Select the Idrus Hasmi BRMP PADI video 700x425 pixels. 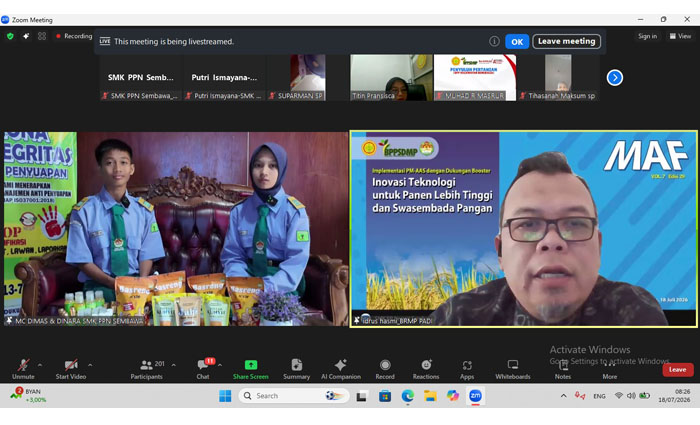[524, 229]
